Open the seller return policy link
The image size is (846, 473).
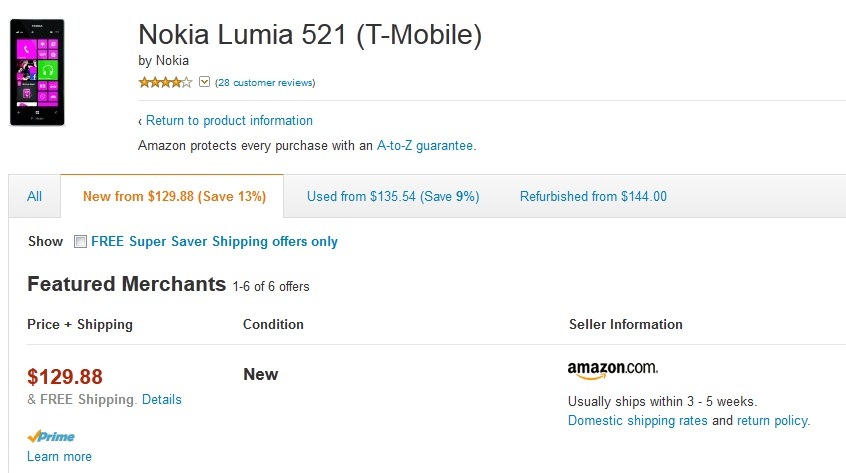point(773,420)
